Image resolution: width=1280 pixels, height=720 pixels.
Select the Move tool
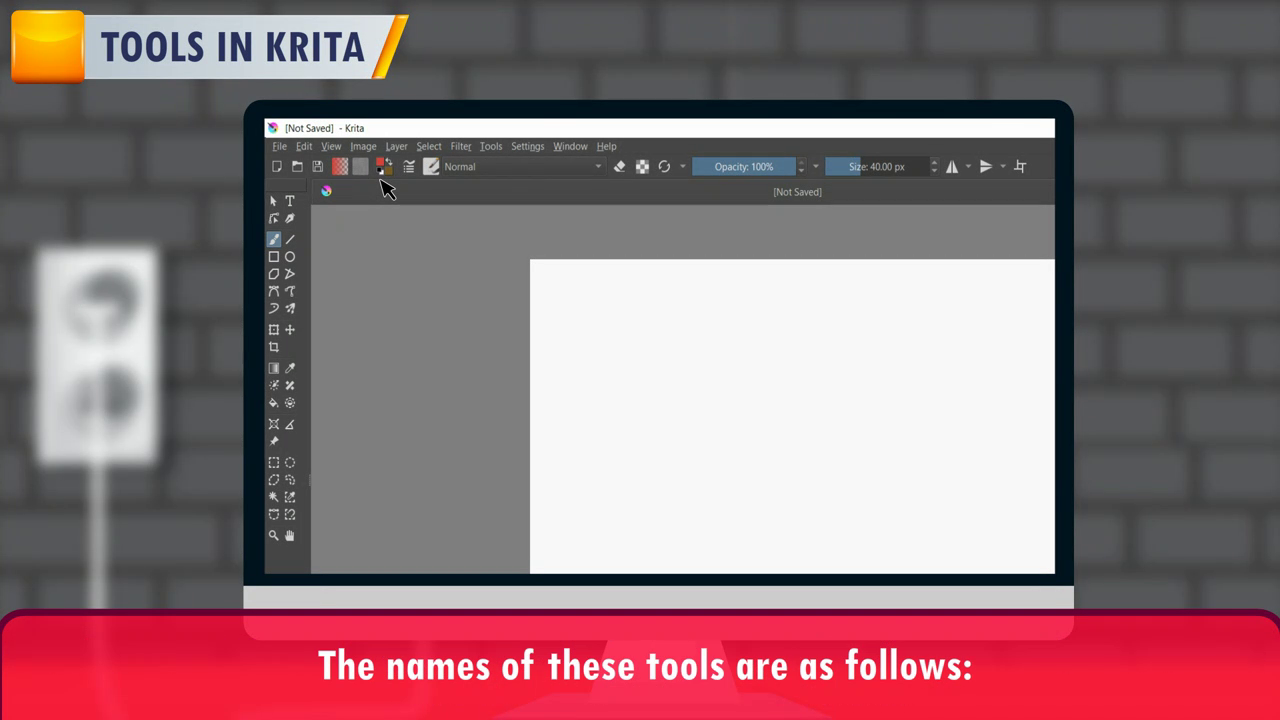click(290, 330)
